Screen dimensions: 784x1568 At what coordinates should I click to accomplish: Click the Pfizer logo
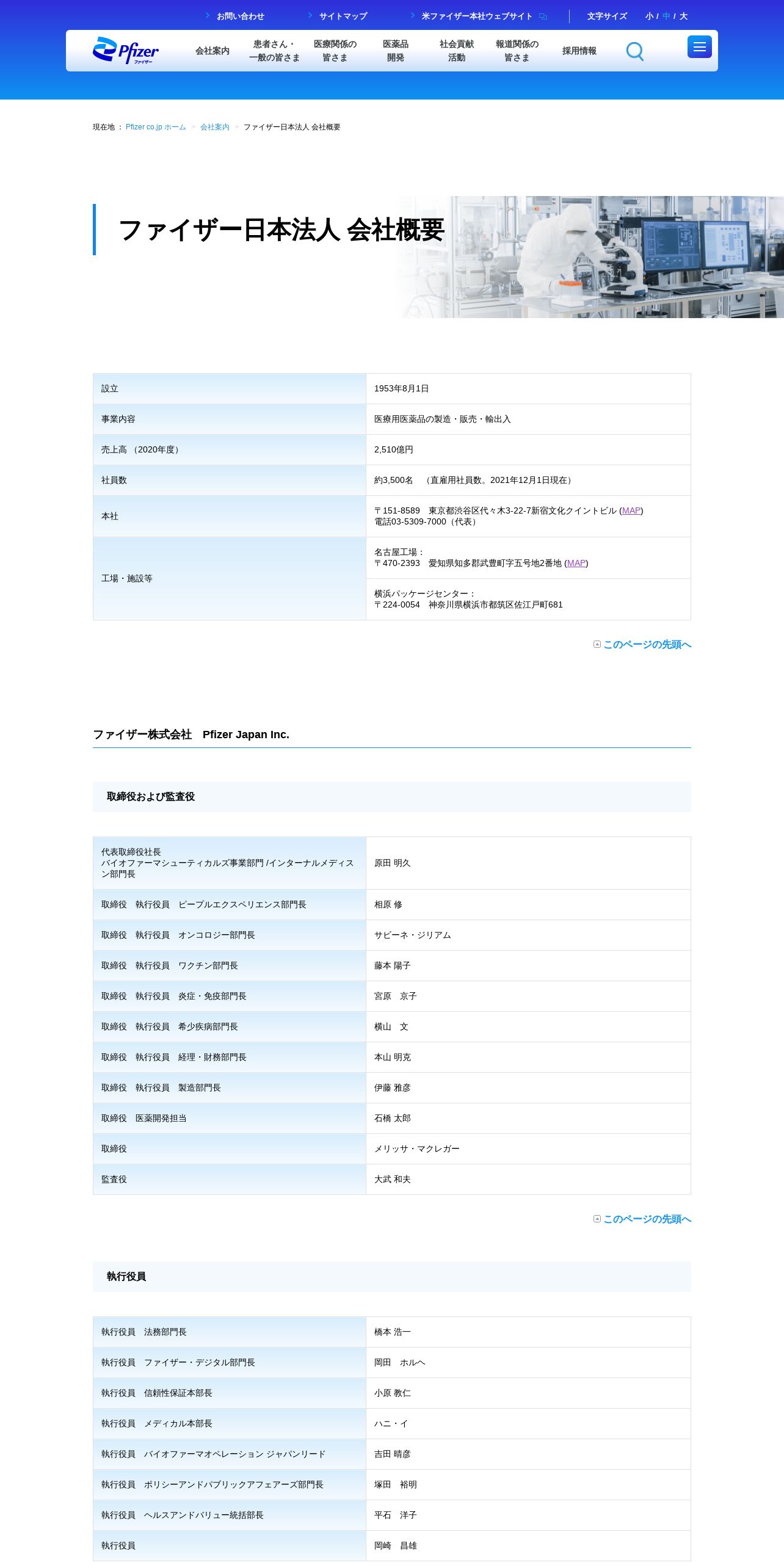coord(126,51)
